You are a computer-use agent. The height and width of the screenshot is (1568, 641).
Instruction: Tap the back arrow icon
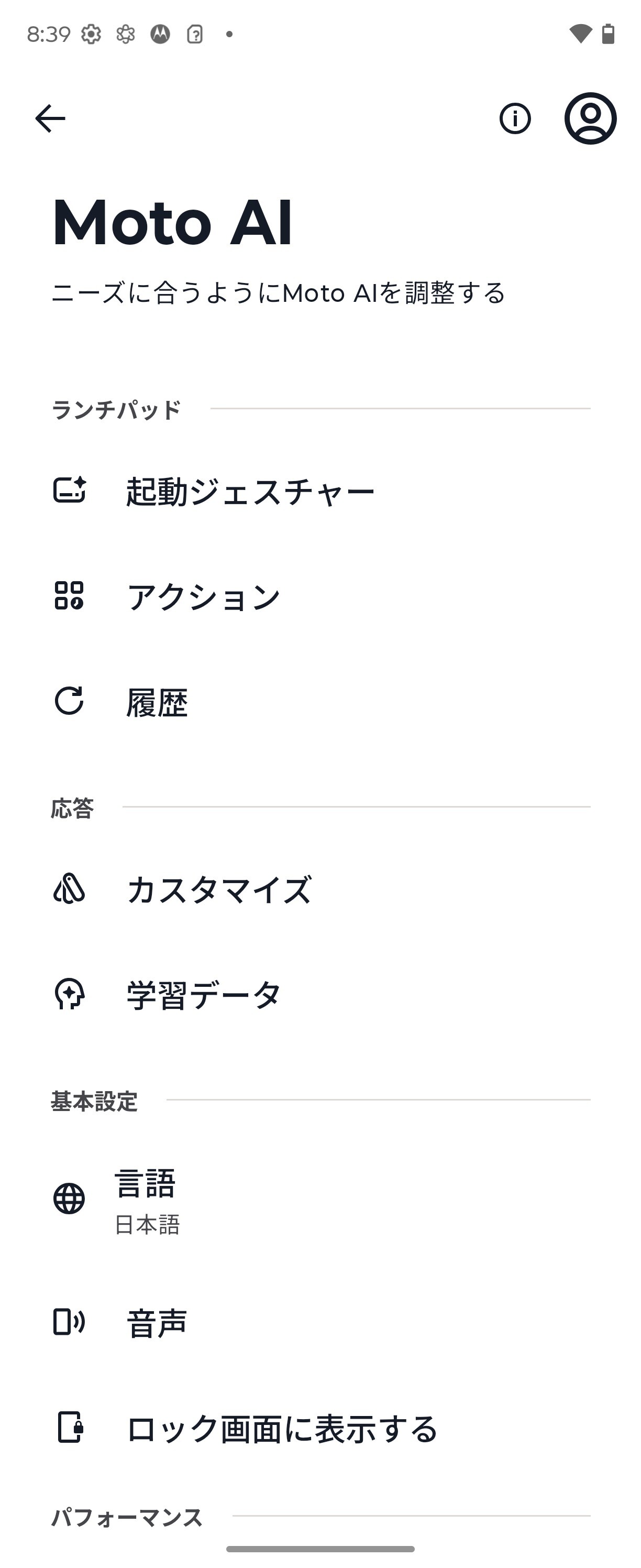pyautogui.click(x=50, y=118)
